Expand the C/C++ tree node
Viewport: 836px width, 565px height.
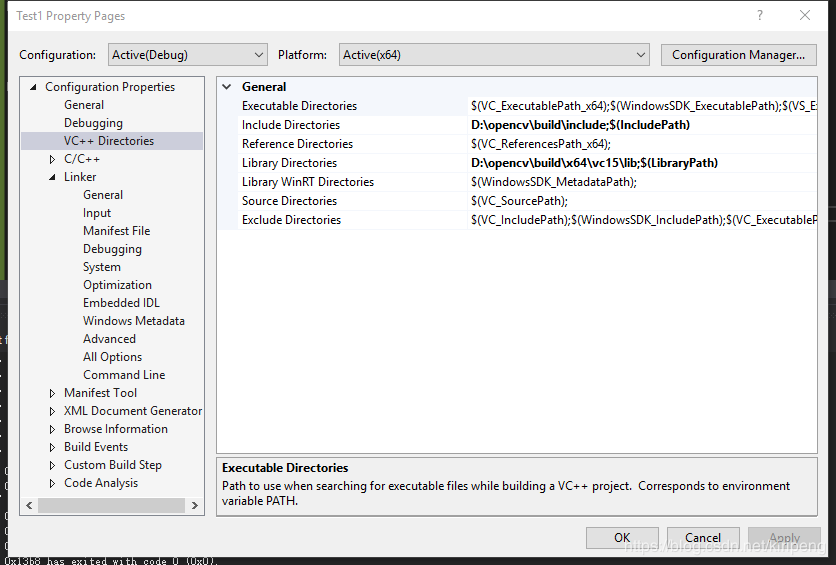53,159
